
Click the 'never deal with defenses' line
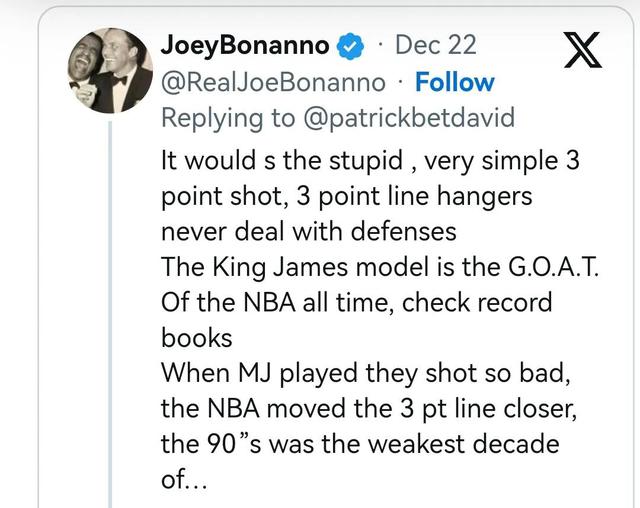coord(308,232)
